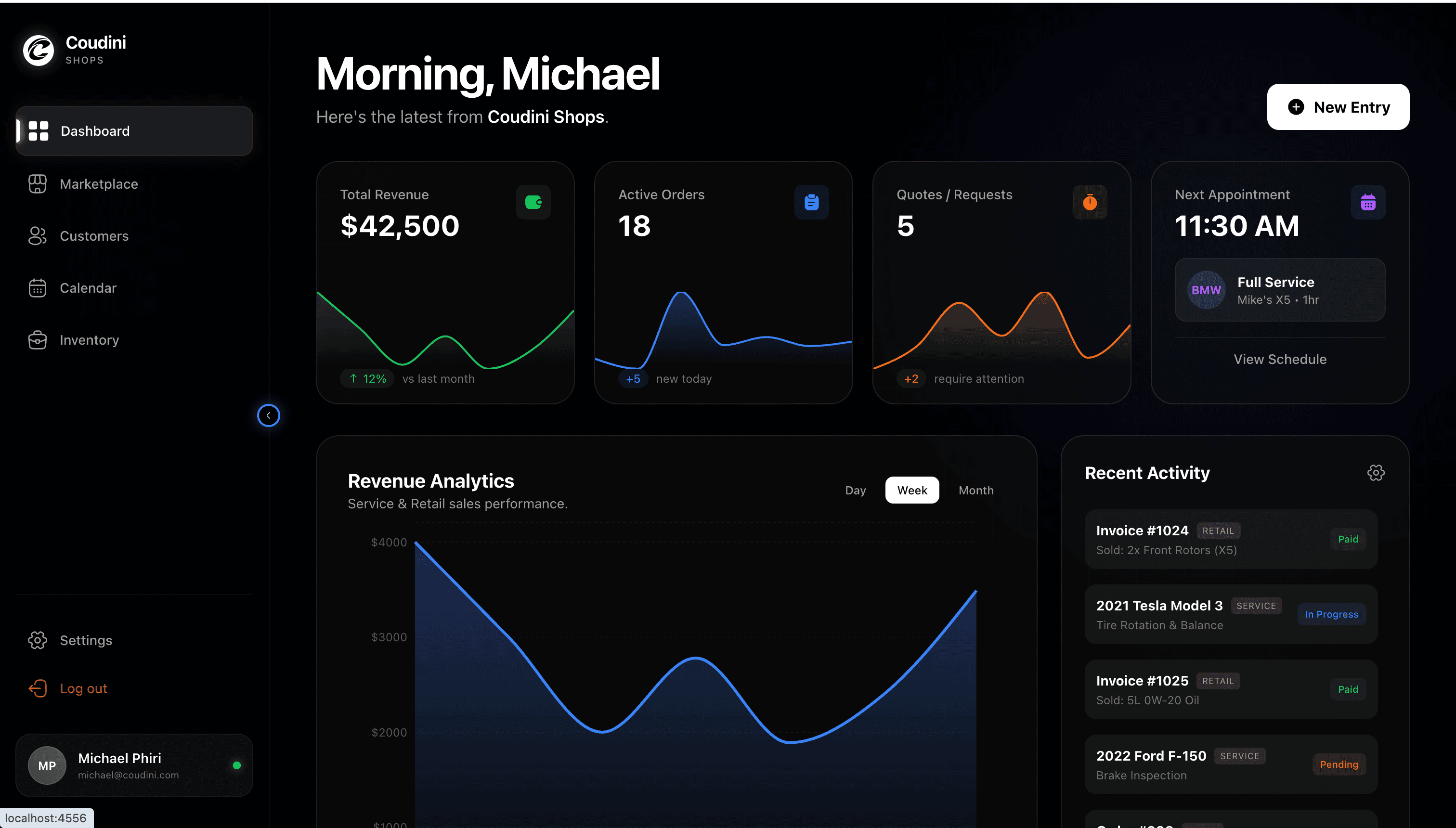Collapse the sidebar using the circular chevron

269,416
